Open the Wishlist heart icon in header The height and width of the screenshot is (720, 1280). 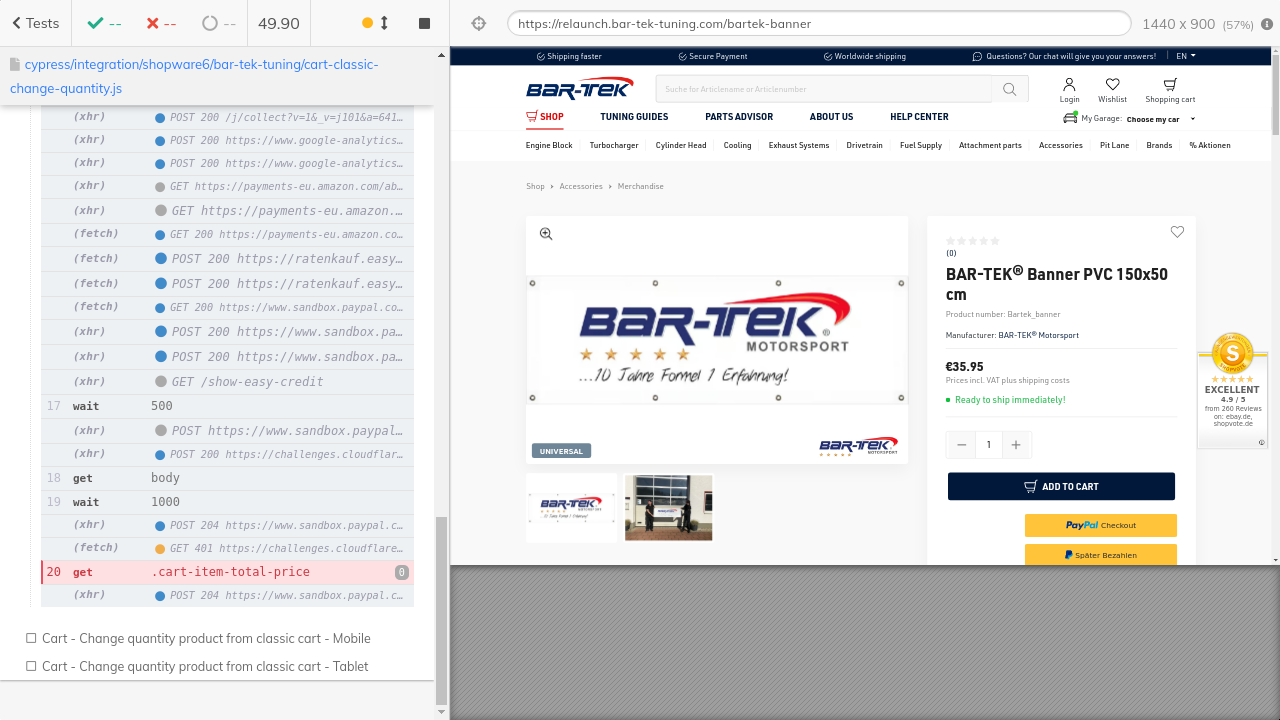[x=1112, y=86]
